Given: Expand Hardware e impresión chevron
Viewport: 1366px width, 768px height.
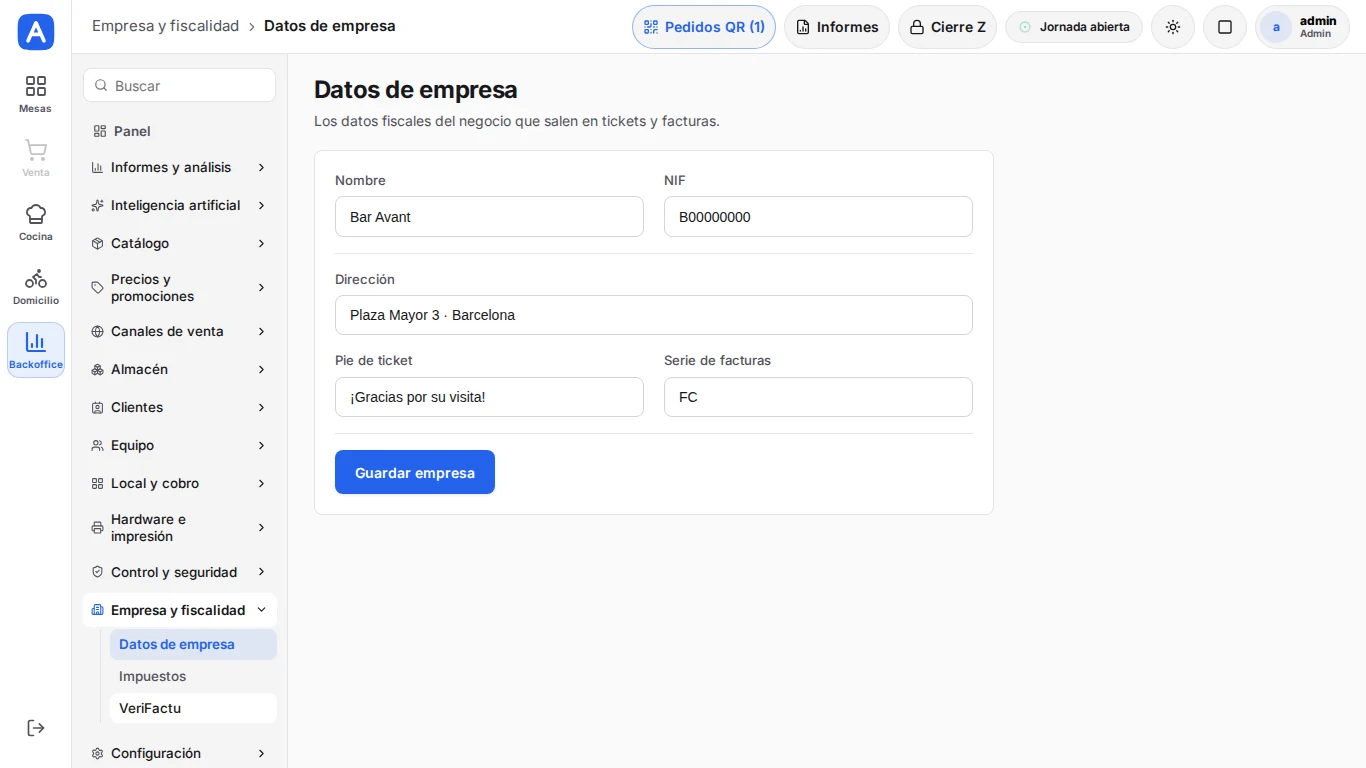Looking at the screenshot, I should (x=261, y=528).
